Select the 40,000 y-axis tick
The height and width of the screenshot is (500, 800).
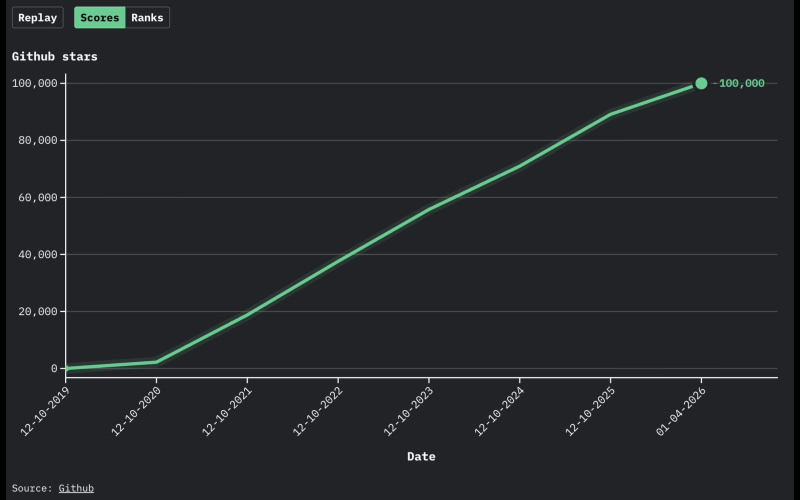click(x=35, y=255)
